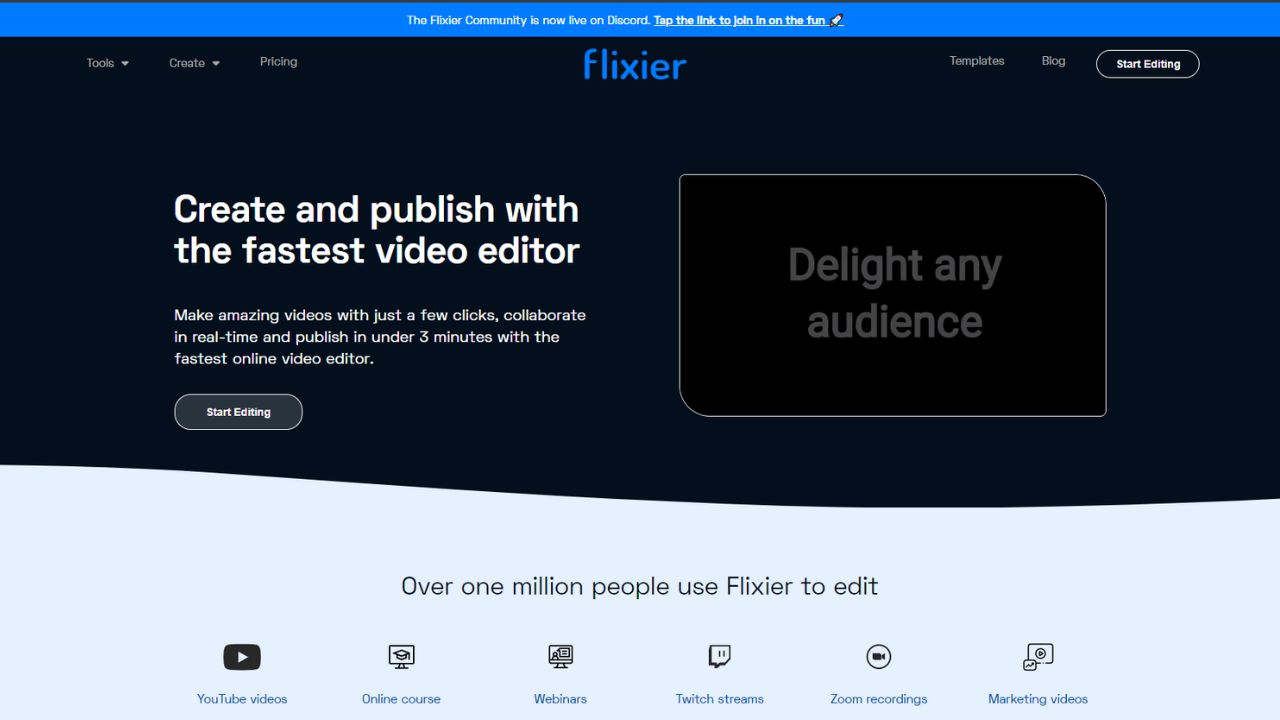Screen dimensions: 1280x720
Task: Click the YouTube videos text link
Action: [241, 698]
